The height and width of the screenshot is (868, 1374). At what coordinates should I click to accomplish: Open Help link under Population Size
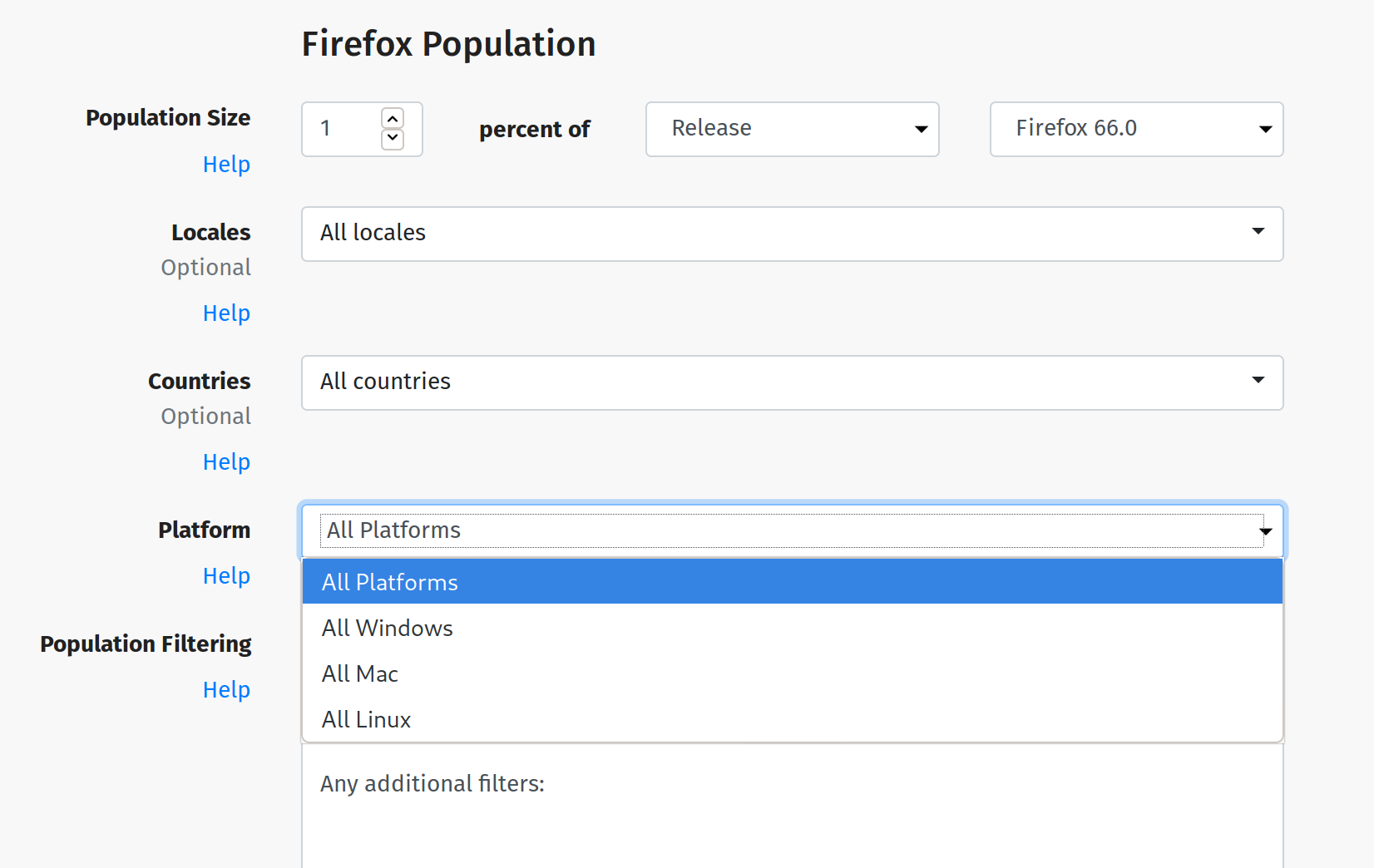[x=226, y=165]
